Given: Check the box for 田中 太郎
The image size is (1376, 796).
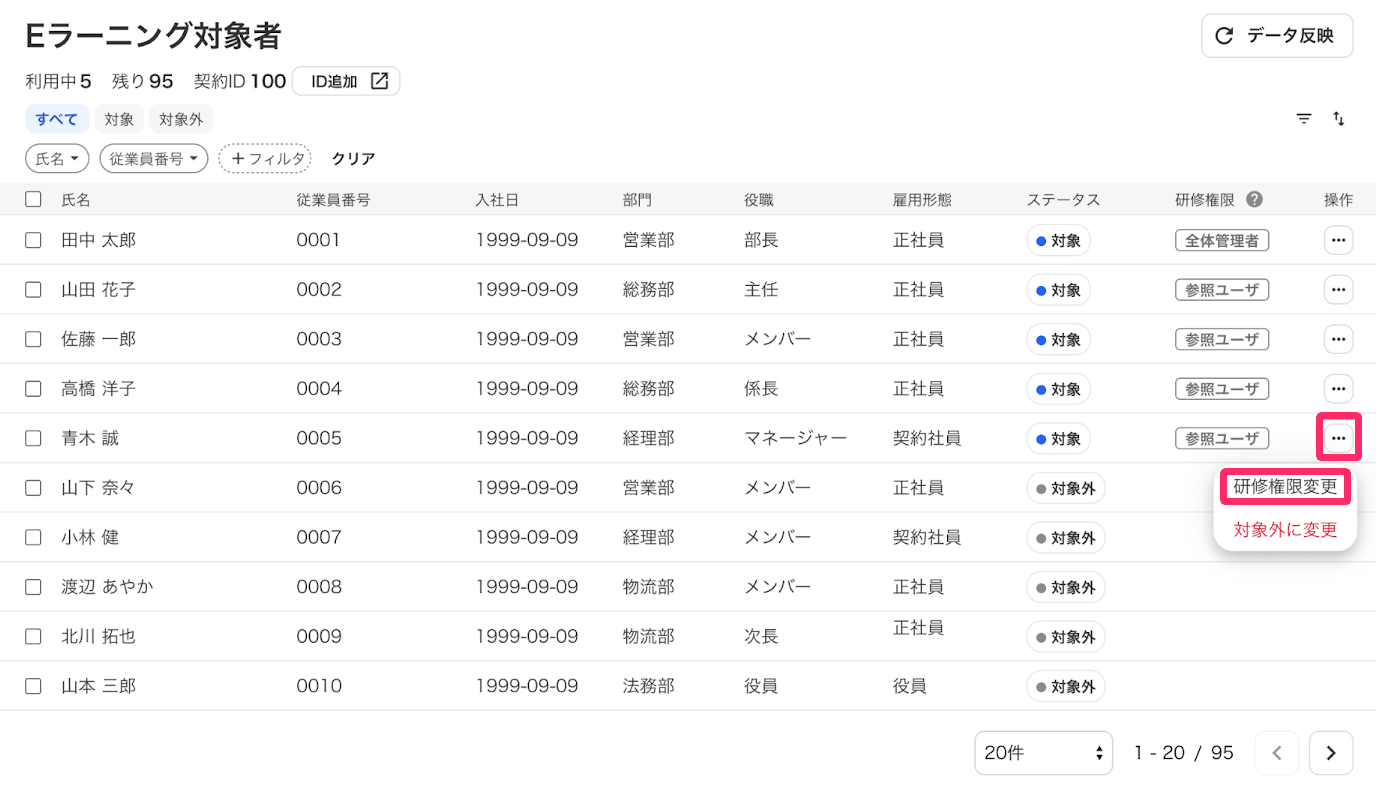Looking at the screenshot, I should (34, 240).
